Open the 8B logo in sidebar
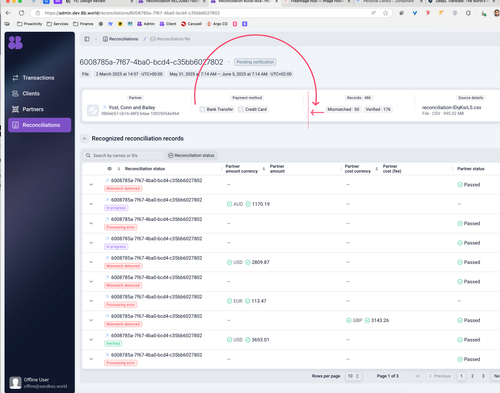This screenshot has width=500, height=393. tap(15, 42)
